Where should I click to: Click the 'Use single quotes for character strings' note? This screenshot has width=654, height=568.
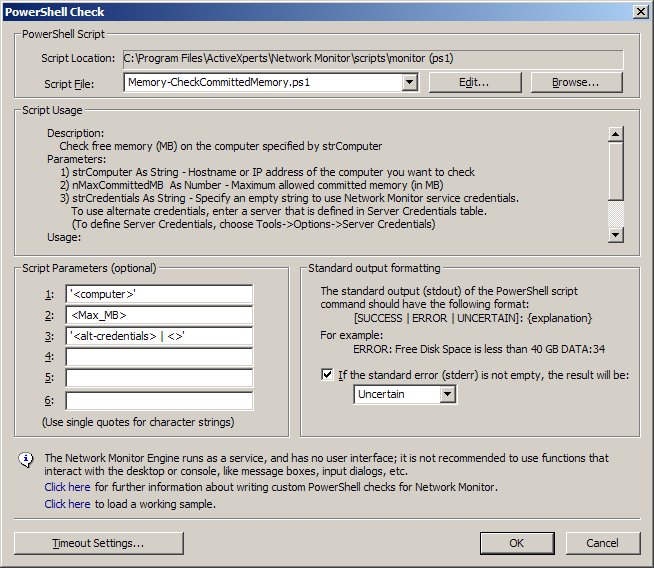tap(138, 422)
